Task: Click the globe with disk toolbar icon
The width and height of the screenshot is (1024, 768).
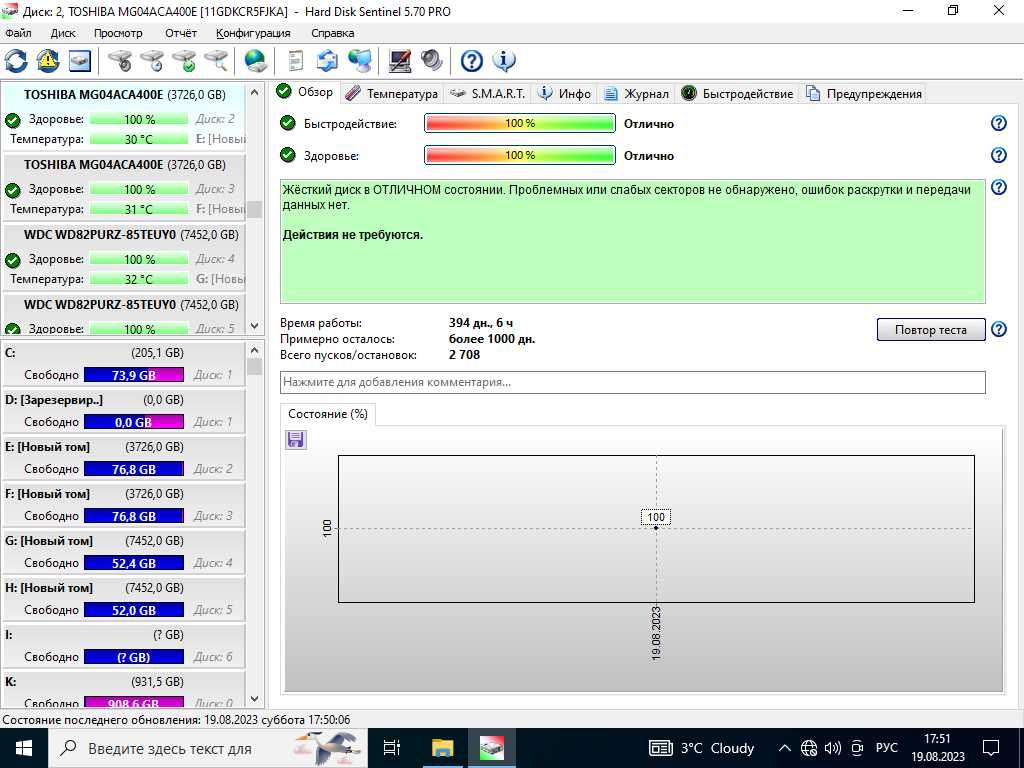Action: [255, 61]
